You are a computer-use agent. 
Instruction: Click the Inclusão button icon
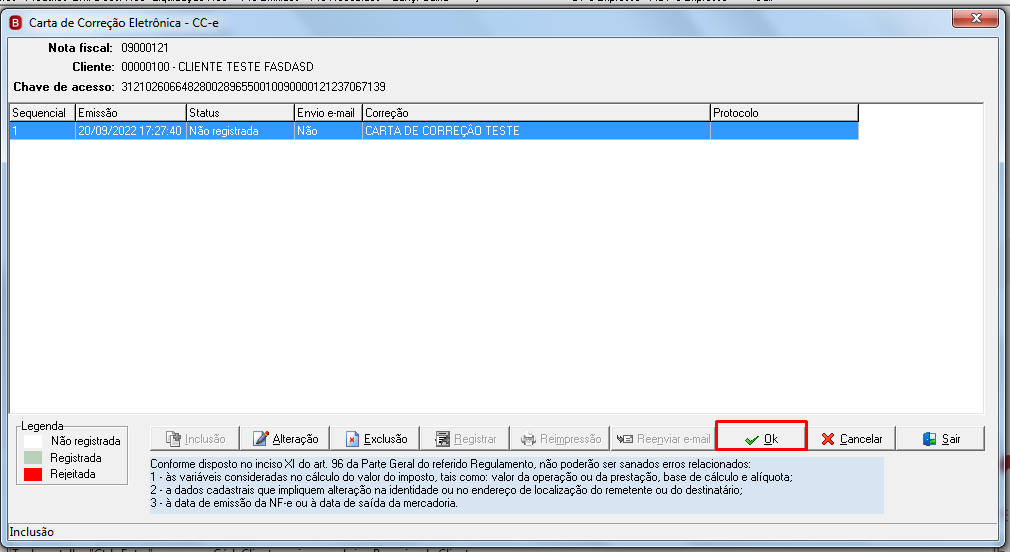coord(173,439)
